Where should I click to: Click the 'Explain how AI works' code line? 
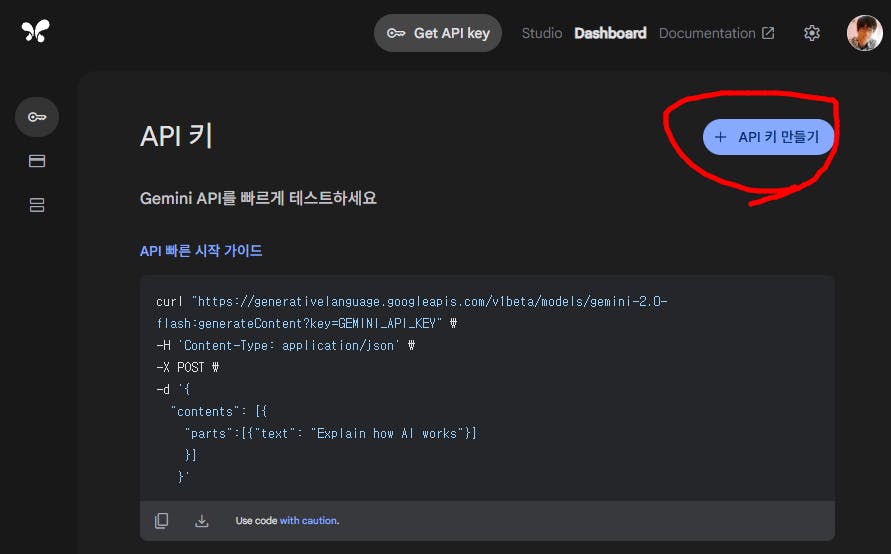pos(331,434)
